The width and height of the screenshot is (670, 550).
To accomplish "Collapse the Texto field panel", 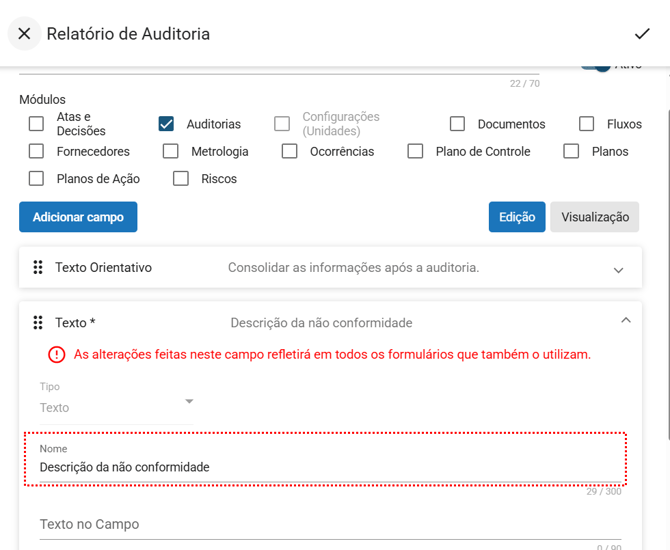I will coord(625,321).
